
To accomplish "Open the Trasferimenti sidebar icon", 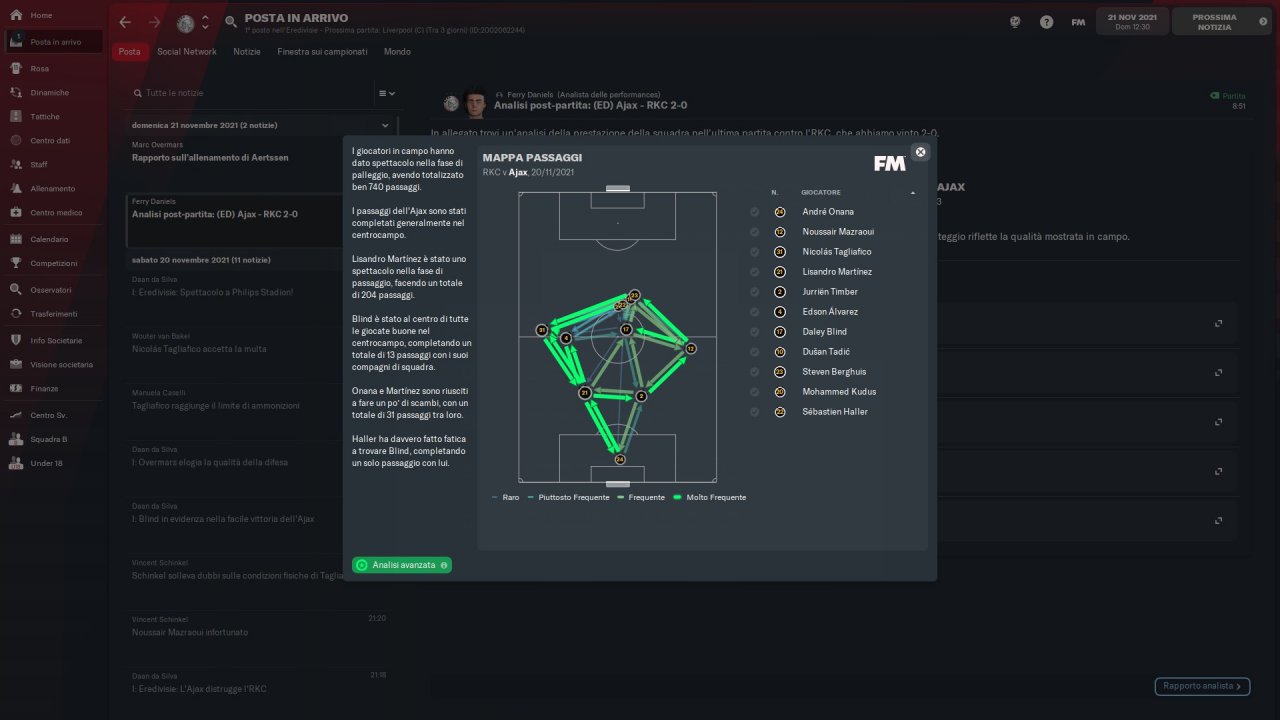I will 16,313.
